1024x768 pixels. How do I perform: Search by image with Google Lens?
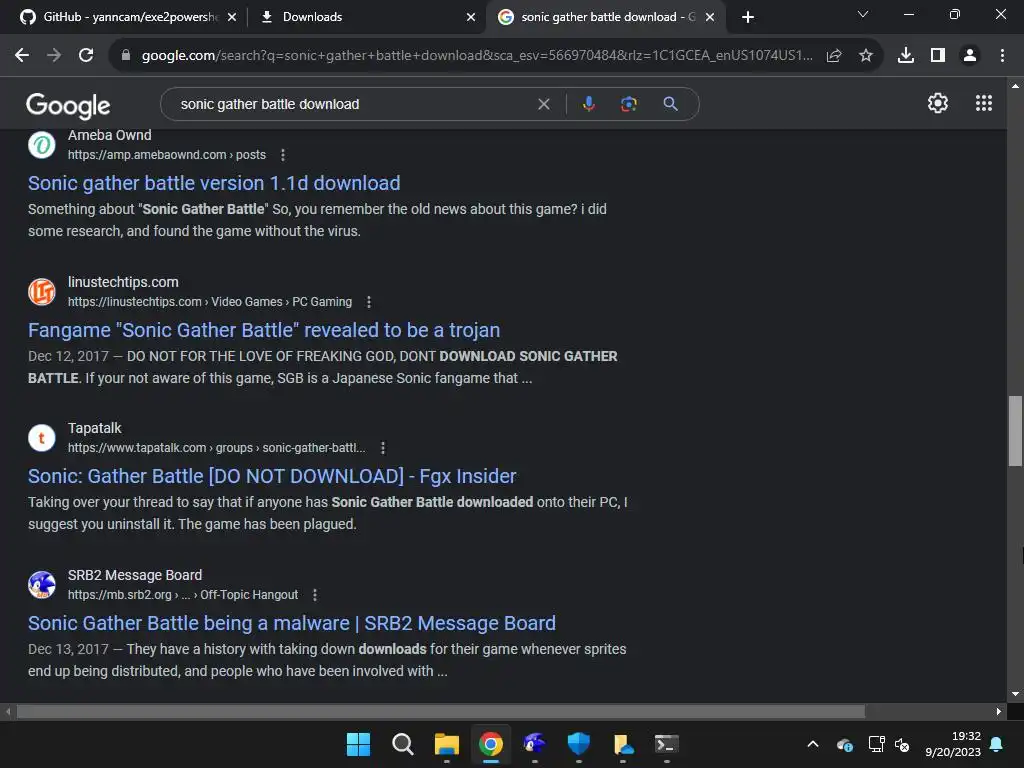point(629,104)
